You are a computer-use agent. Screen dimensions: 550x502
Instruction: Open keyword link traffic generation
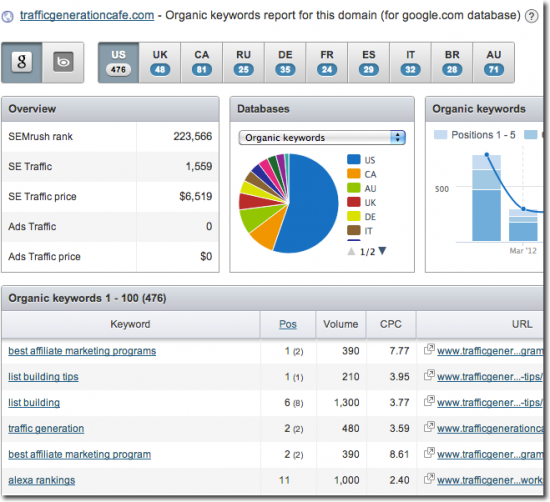(46, 428)
